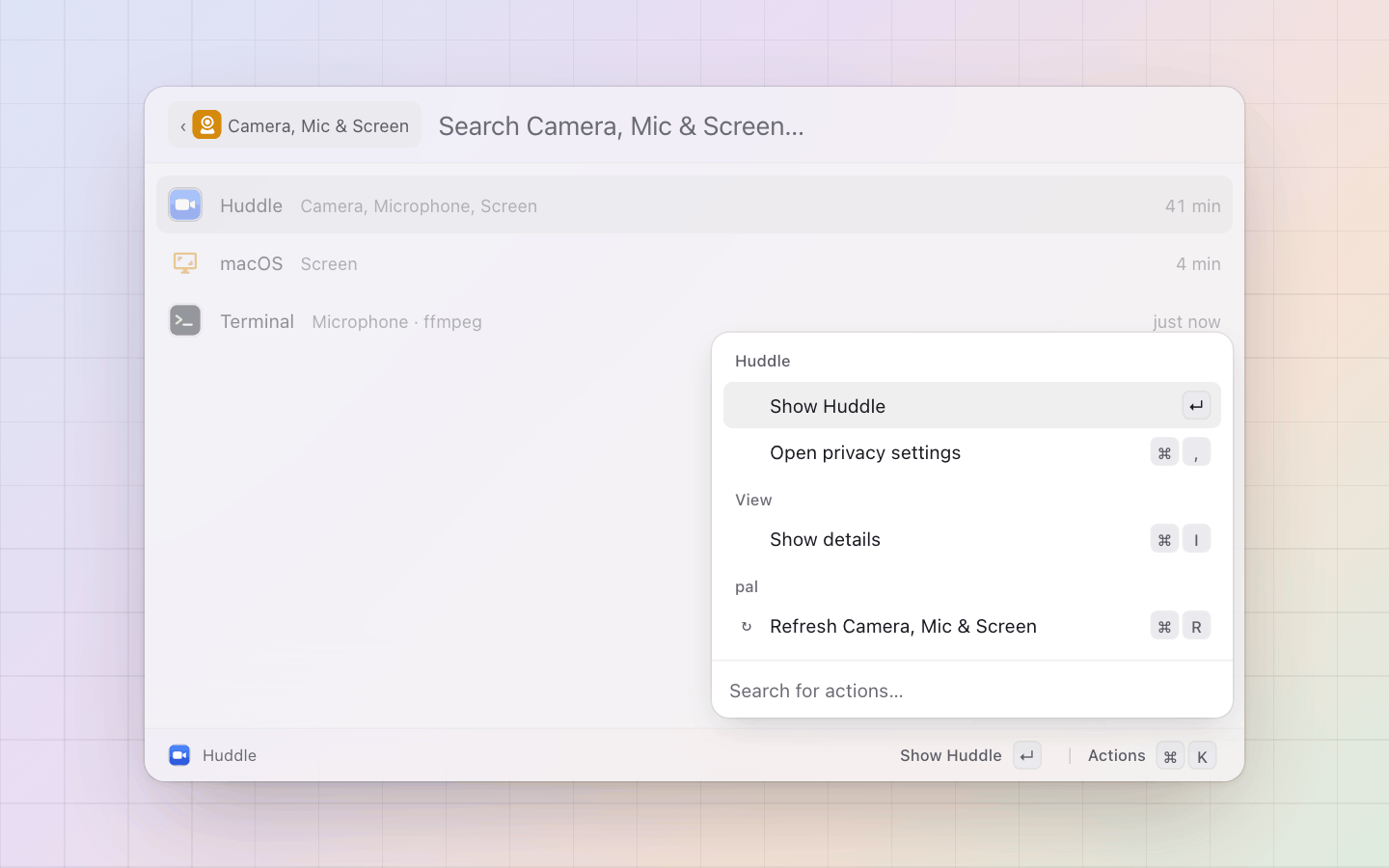Screen dimensions: 1389x868
Task: Select the Huddle row in the list
Action: tap(694, 204)
